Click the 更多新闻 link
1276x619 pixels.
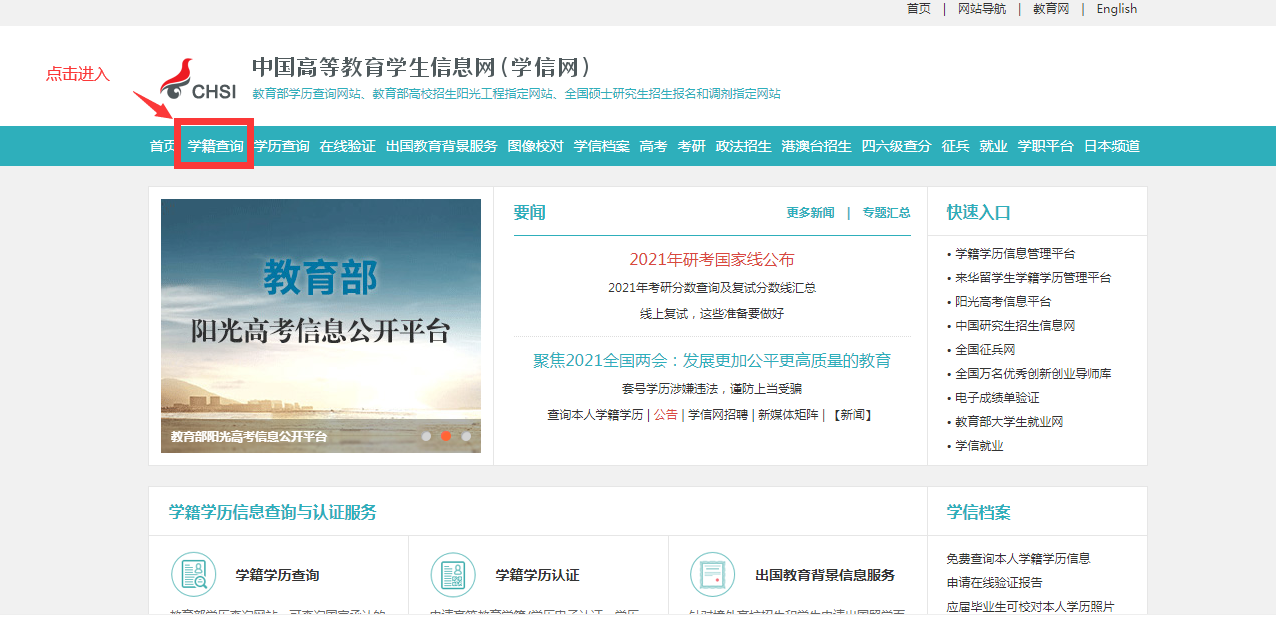pos(810,213)
